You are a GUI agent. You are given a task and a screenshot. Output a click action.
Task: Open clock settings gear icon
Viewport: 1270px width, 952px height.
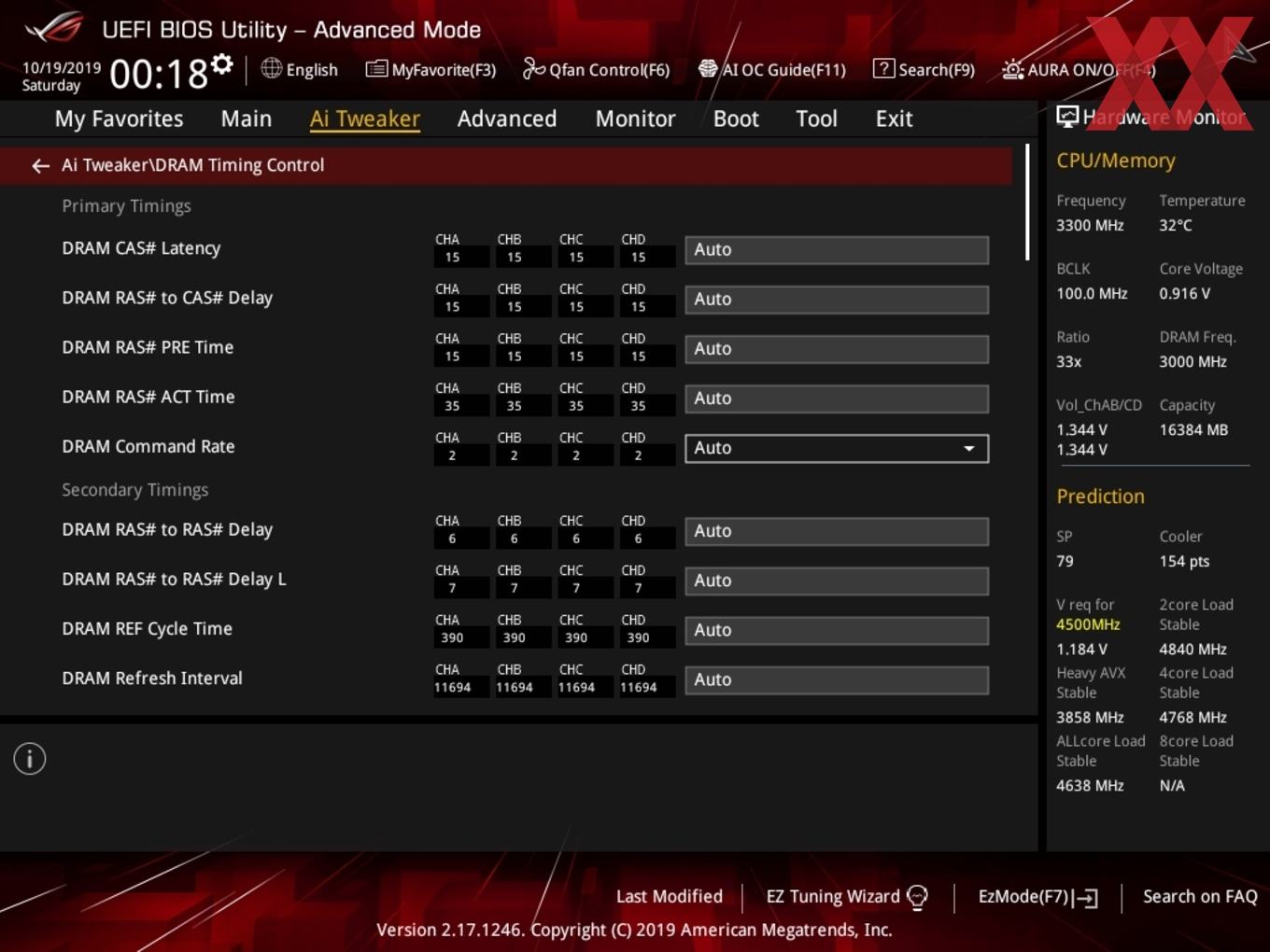tap(222, 64)
